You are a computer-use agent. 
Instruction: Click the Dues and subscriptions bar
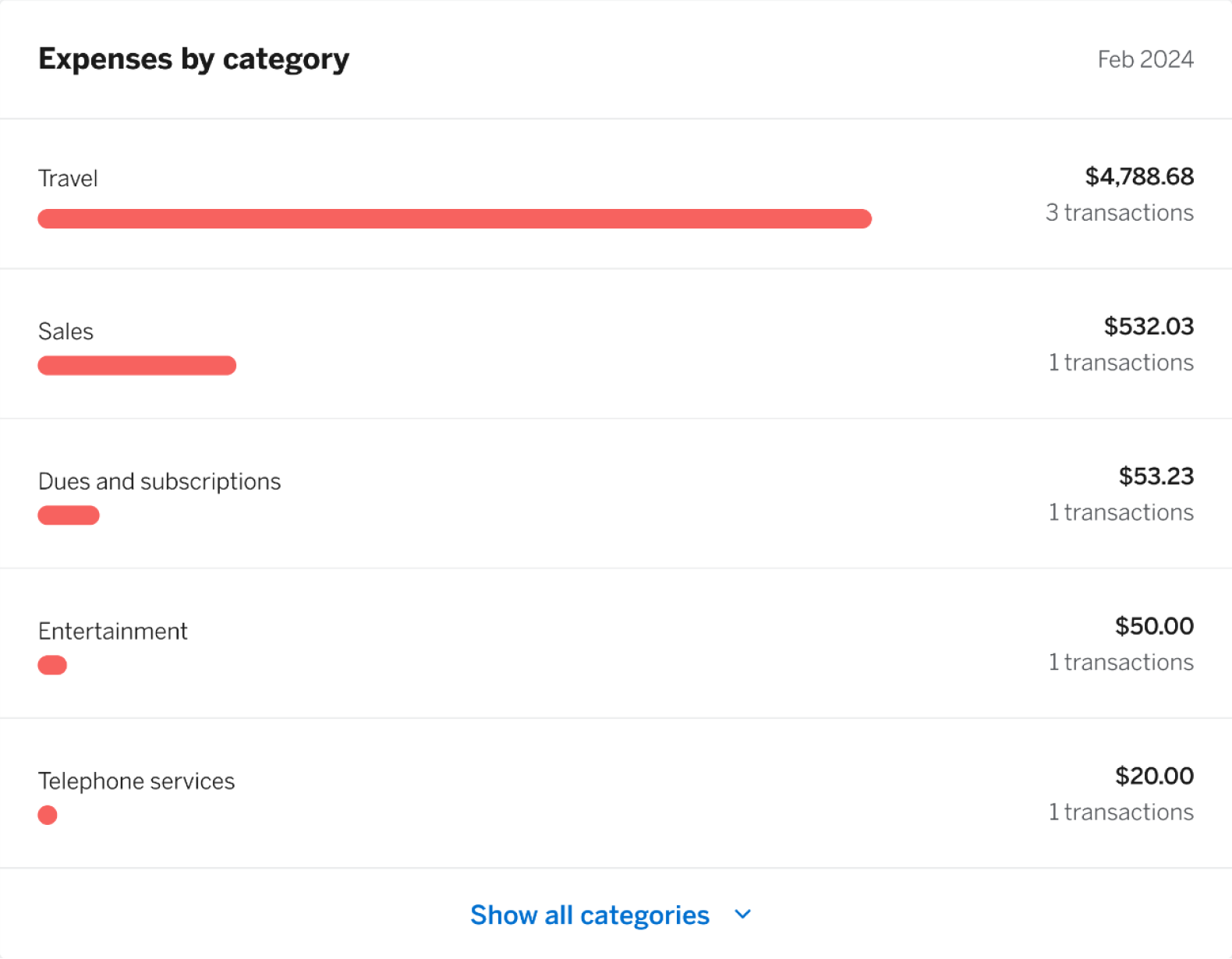point(69,515)
